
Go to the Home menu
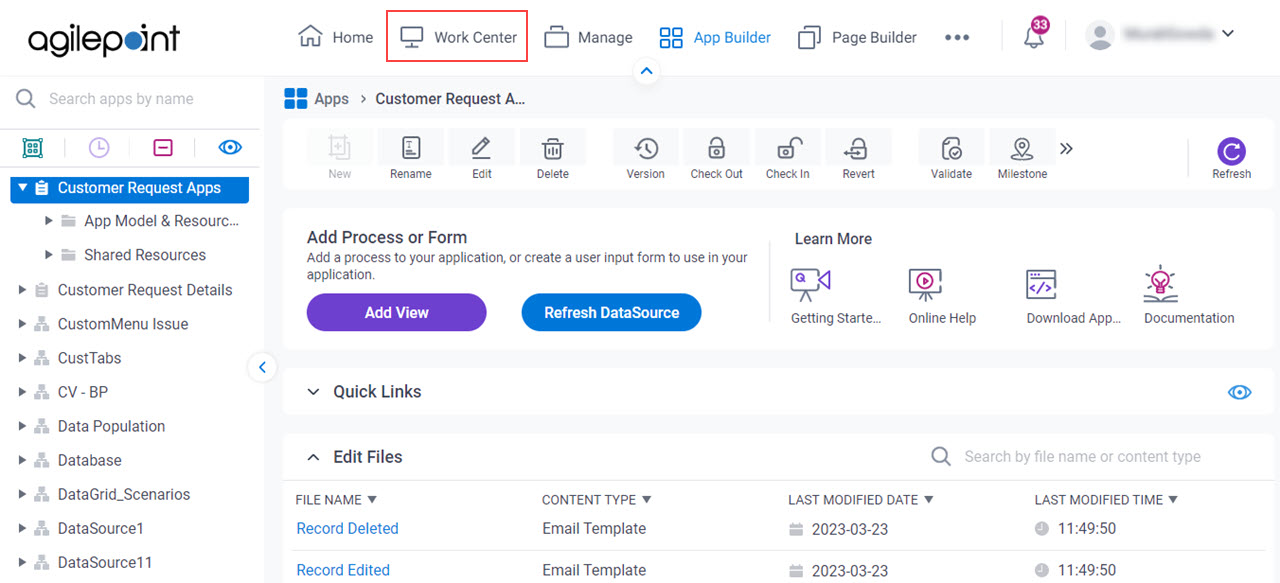(x=336, y=37)
